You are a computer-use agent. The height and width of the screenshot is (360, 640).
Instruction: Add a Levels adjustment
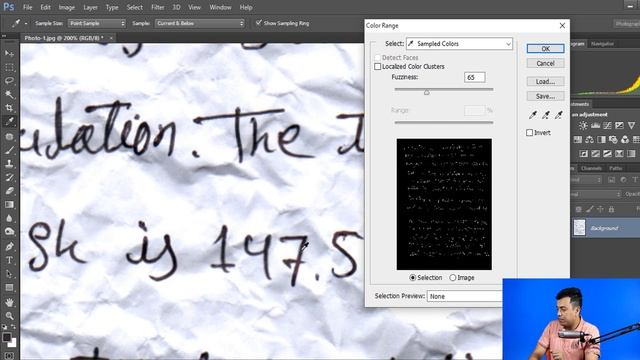596,126
